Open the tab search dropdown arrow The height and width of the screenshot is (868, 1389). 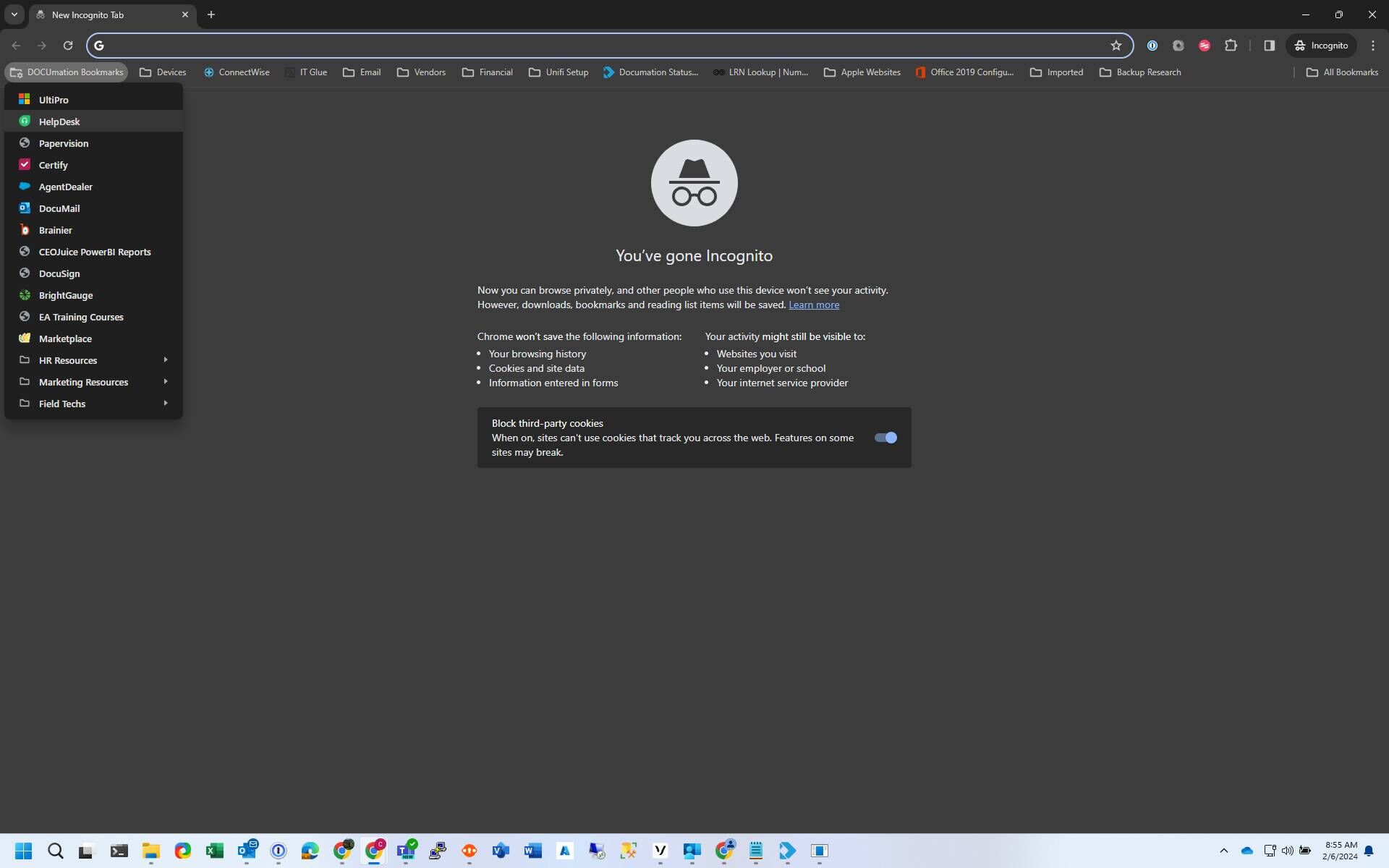[14, 14]
